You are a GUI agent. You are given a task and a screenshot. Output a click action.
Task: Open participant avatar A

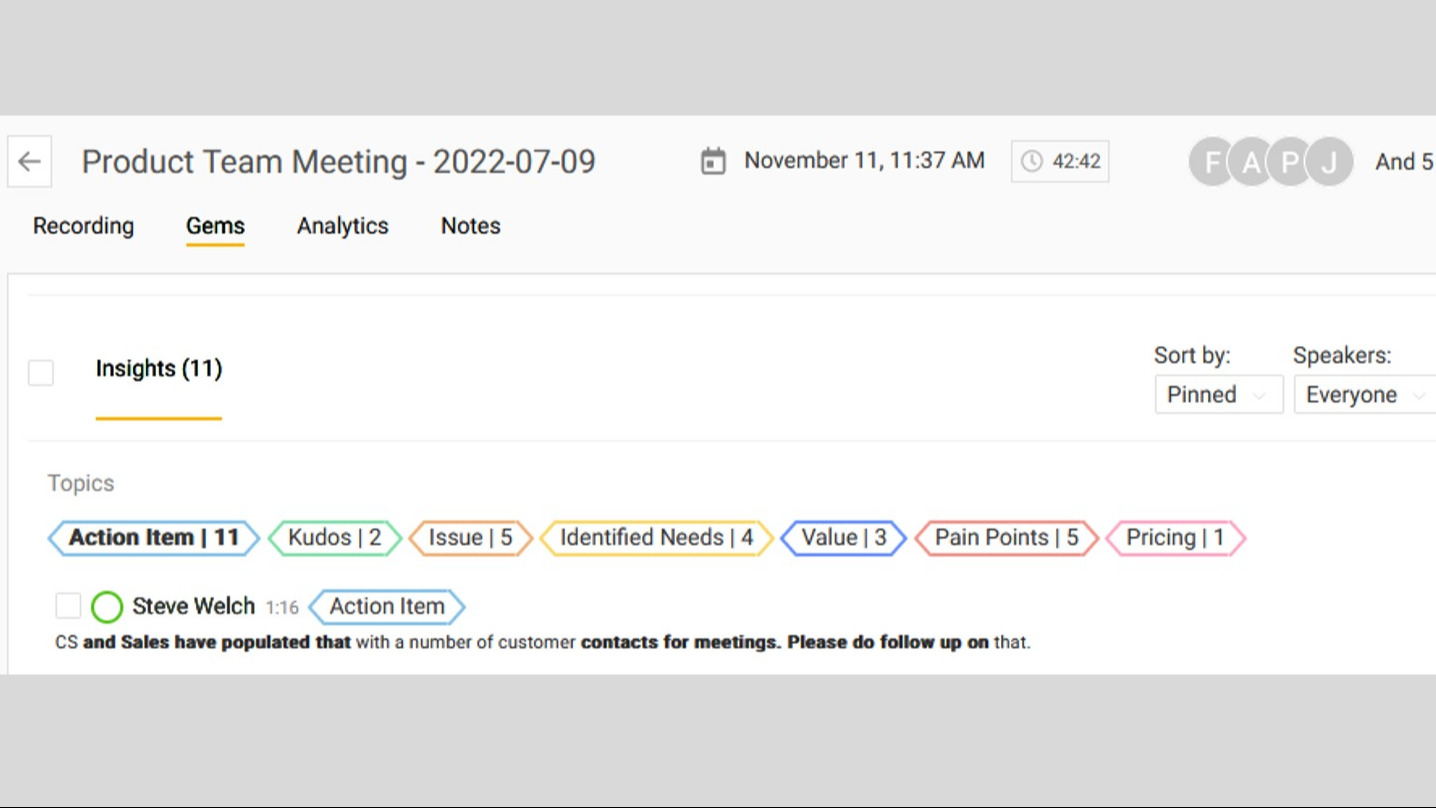[x=1251, y=162]
